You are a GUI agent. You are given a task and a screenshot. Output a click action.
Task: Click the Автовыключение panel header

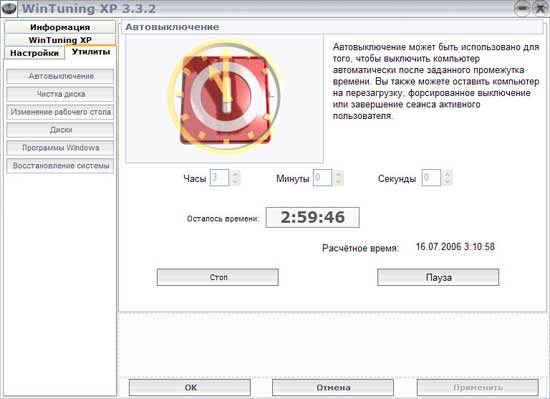(x=333, y=27)
